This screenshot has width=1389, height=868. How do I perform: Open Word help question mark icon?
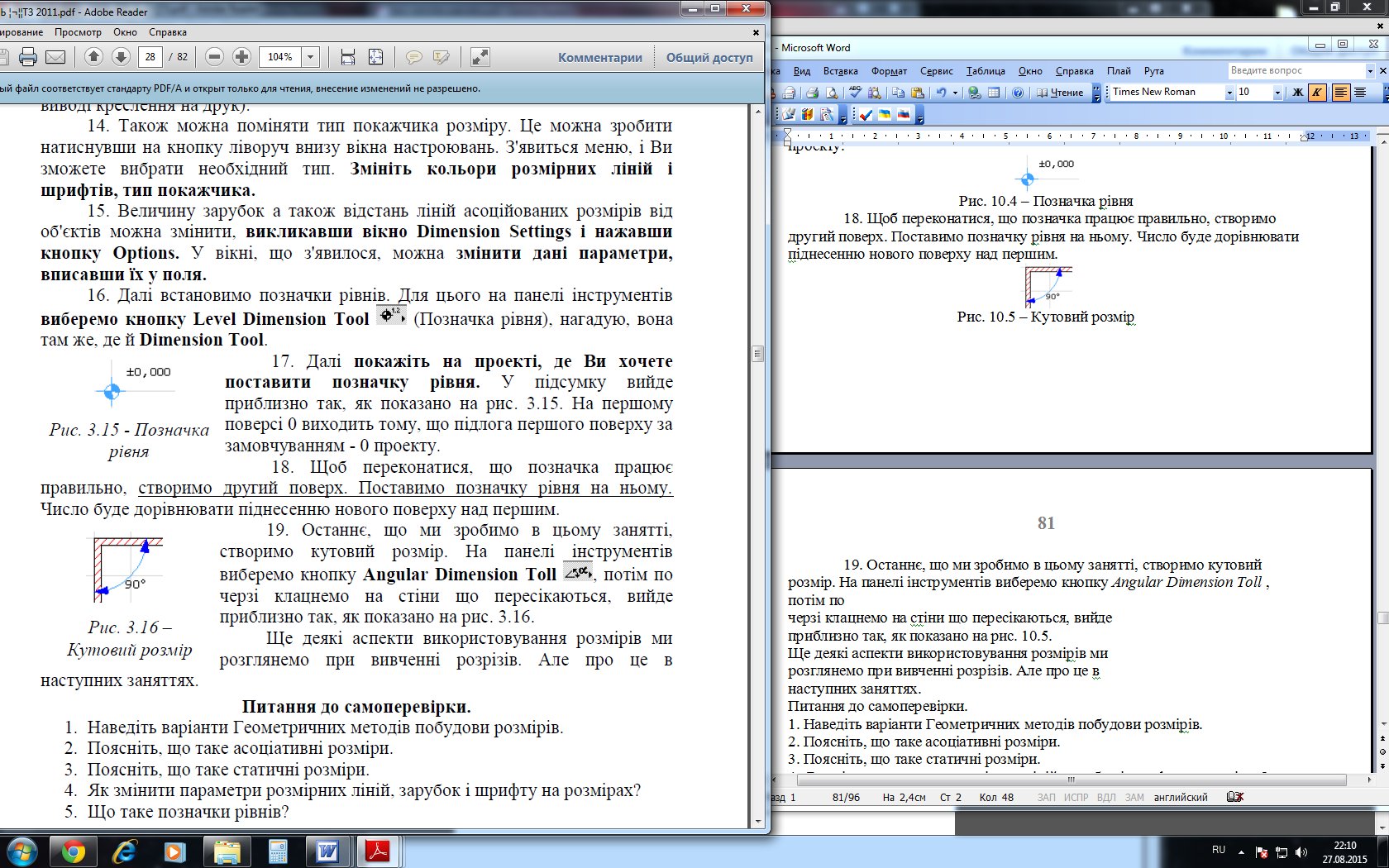(x=1018, y=93)
